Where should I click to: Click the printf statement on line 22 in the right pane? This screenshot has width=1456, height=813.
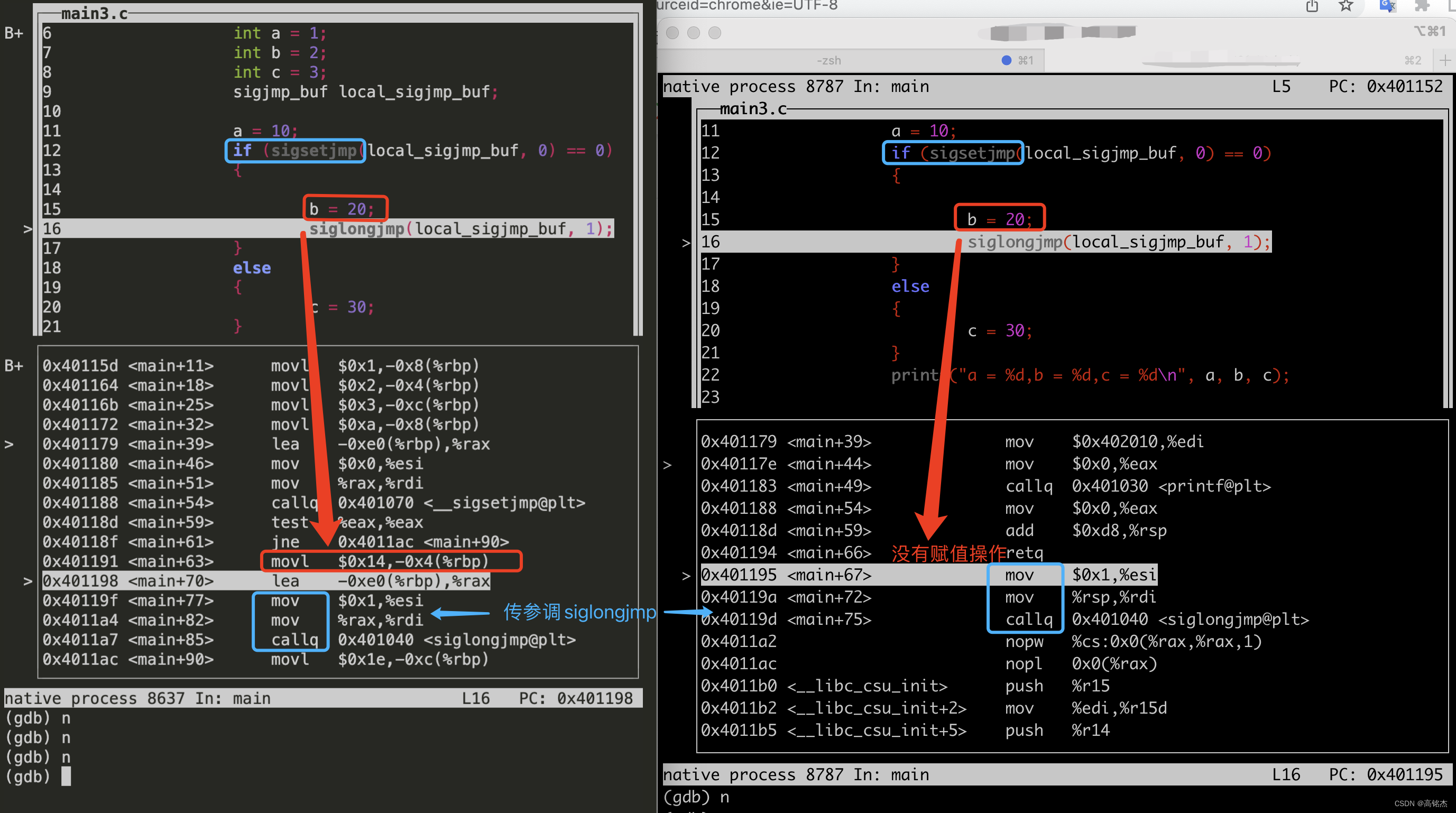tap(1090, 375)
